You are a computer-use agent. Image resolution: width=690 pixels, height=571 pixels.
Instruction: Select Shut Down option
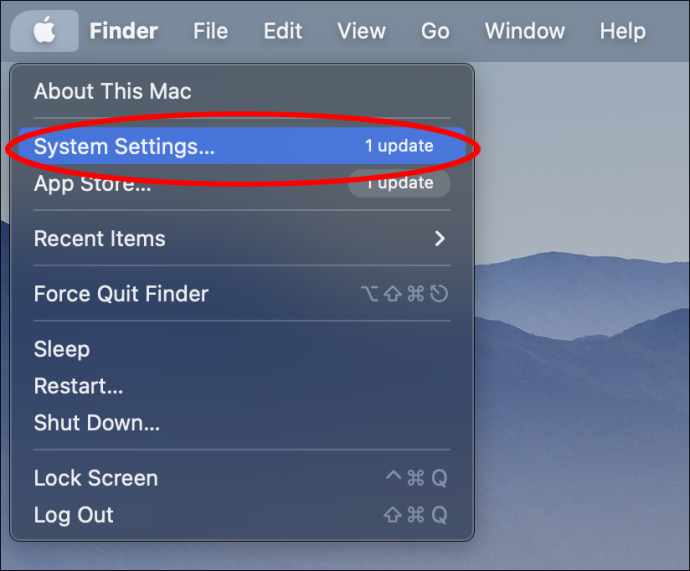[x=242, y=423]
